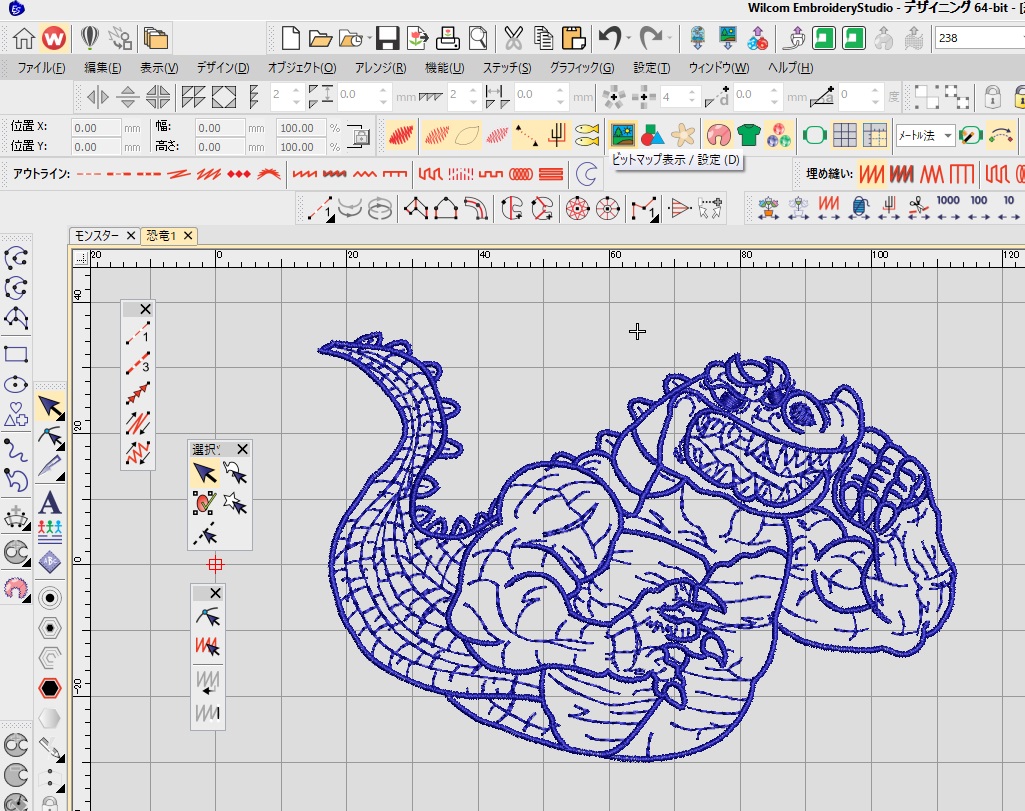
Task: Open the グラフィック(G) menu
Action: 582,68
